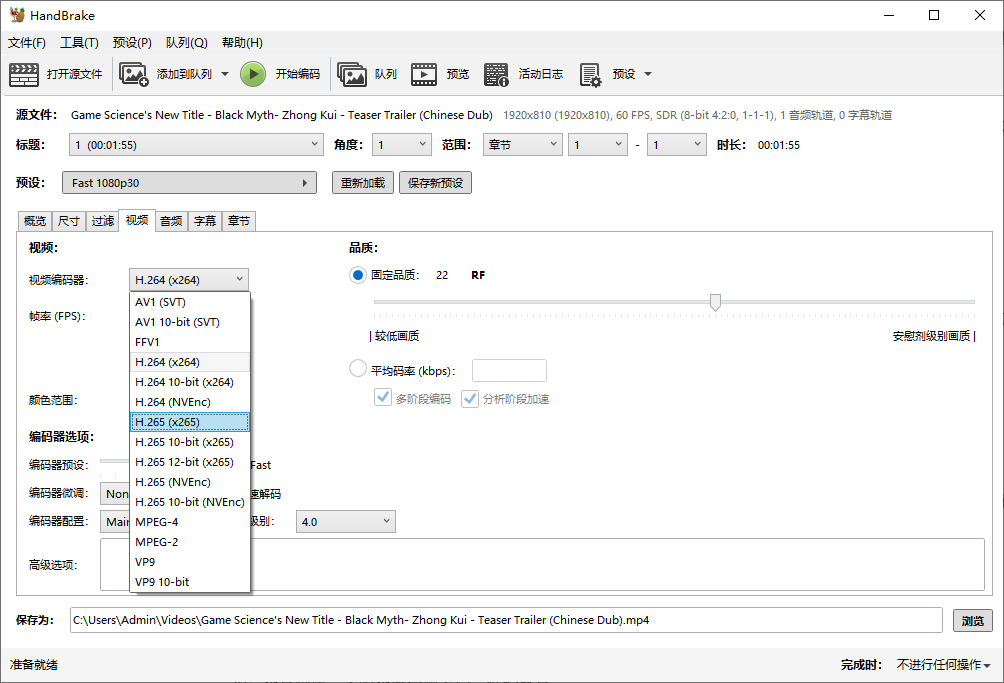Open the 工具(T) menu
The height and width of the screenshot is (683, 1004).
[x=79, y=43]
